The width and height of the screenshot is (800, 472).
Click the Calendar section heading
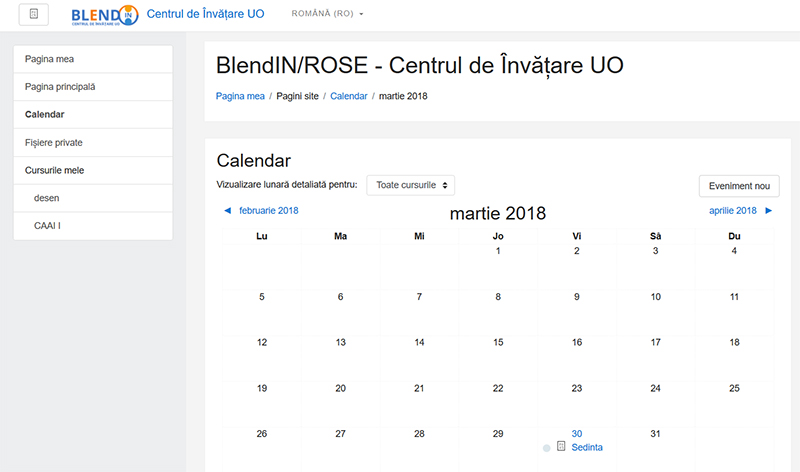click(254, 161)
